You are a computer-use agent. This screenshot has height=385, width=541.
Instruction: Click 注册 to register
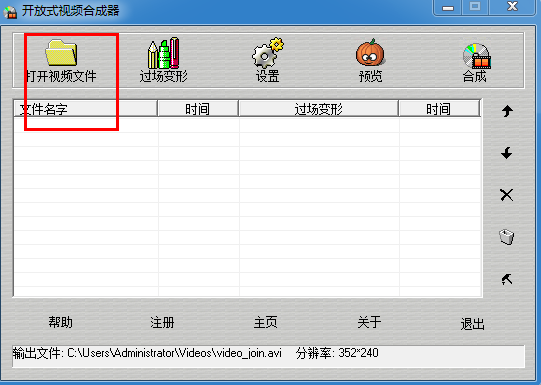coord(162,322)
